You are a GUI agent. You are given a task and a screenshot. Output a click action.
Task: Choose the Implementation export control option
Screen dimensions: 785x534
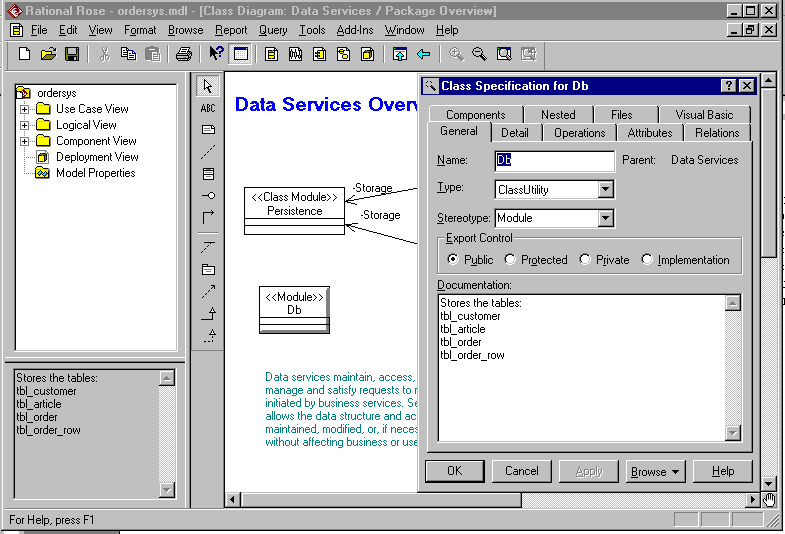[x=647, y=260]
